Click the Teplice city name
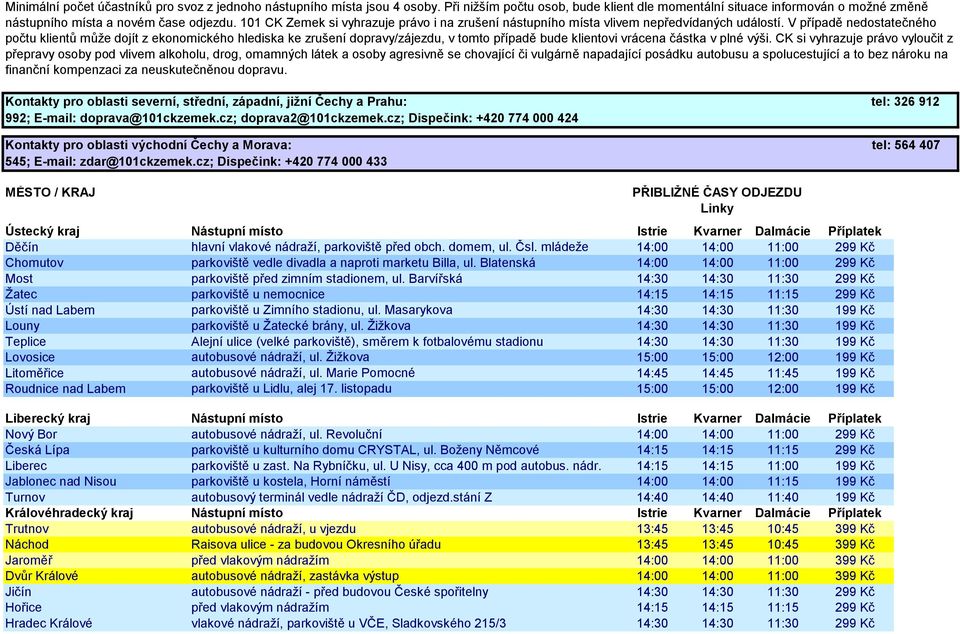The image size is (960, 634). coord(25,342)
